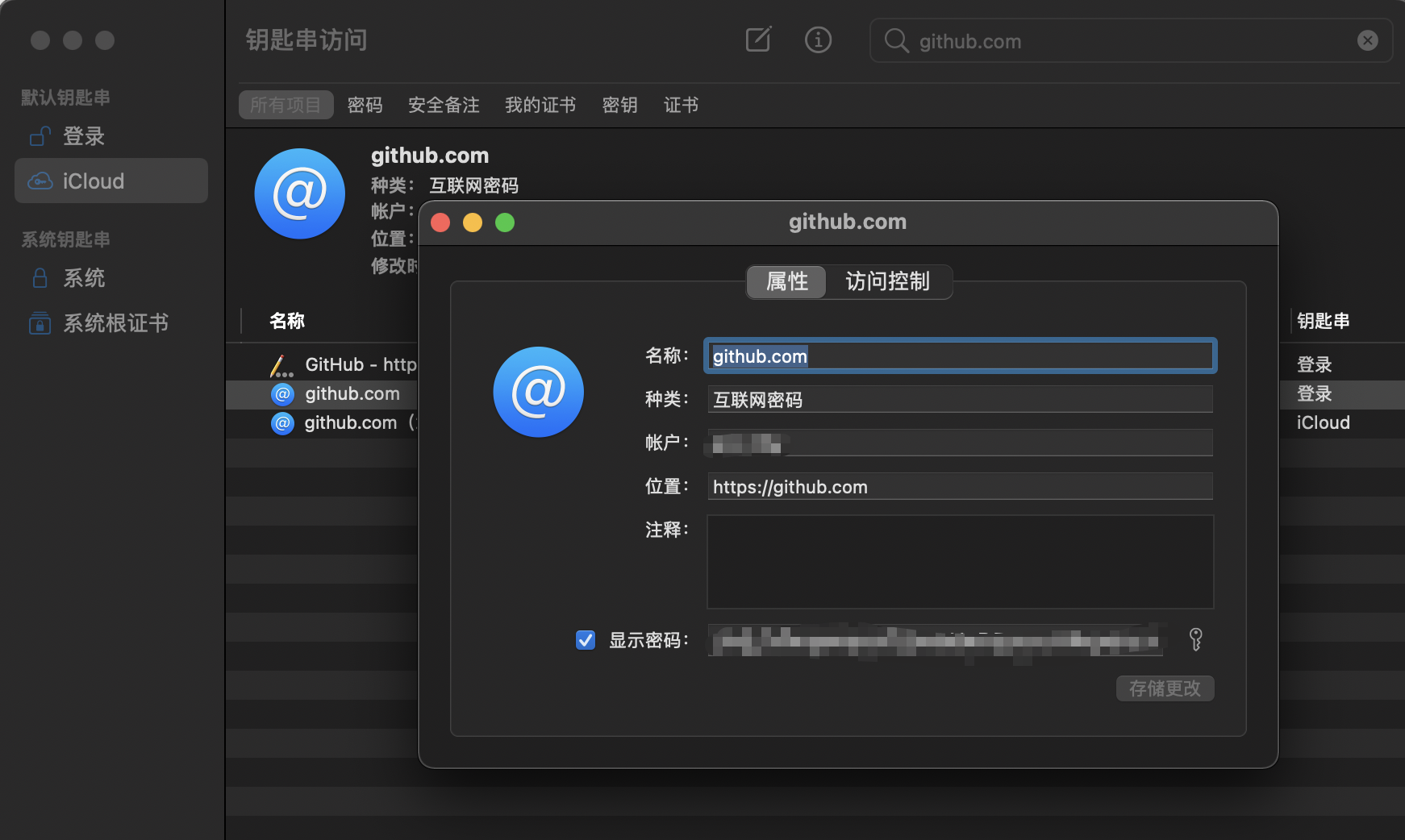
Task: Click the compose new keychain item icon
Action: 758,40
